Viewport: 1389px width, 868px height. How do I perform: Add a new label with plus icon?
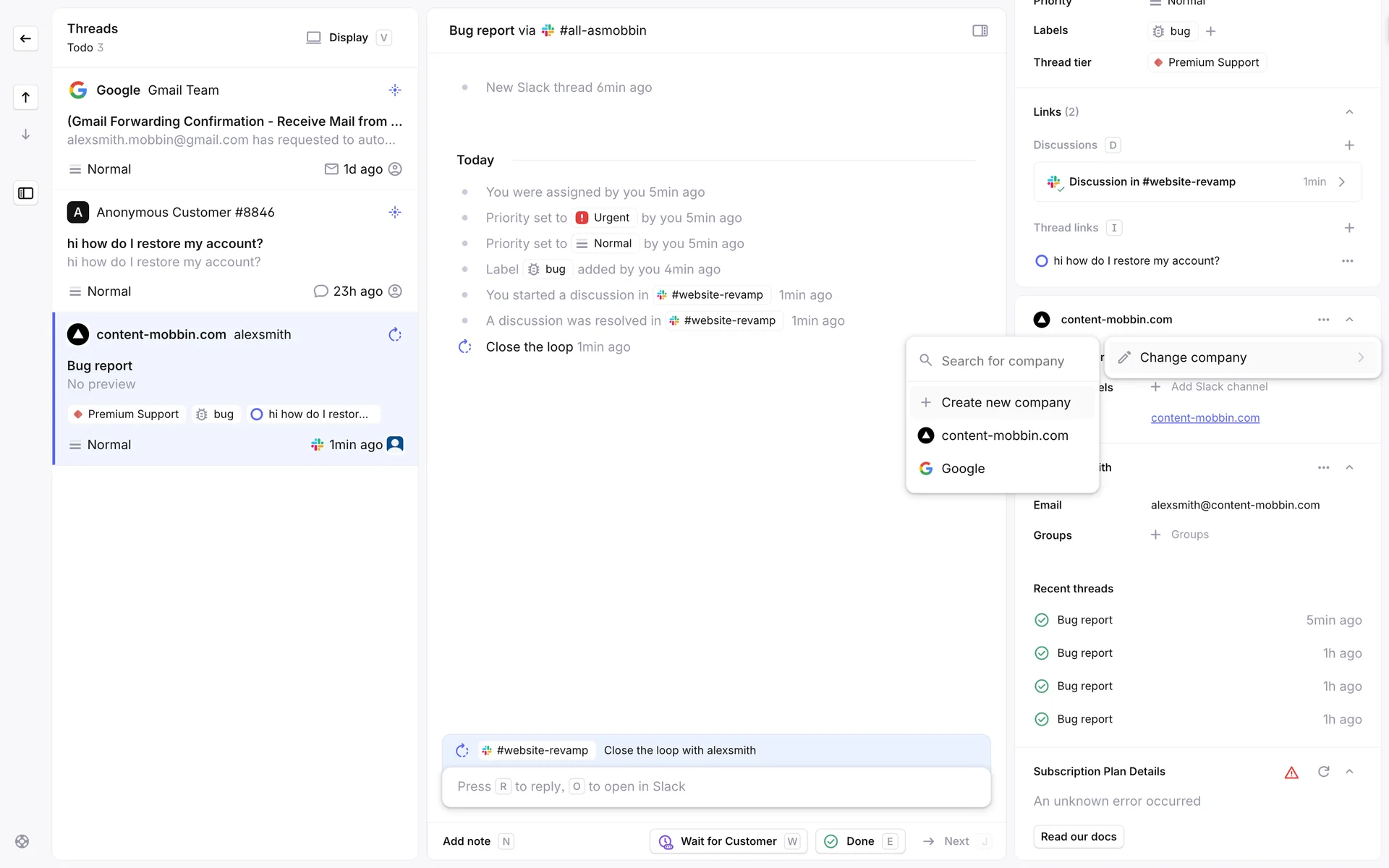tap(1211, 31)
